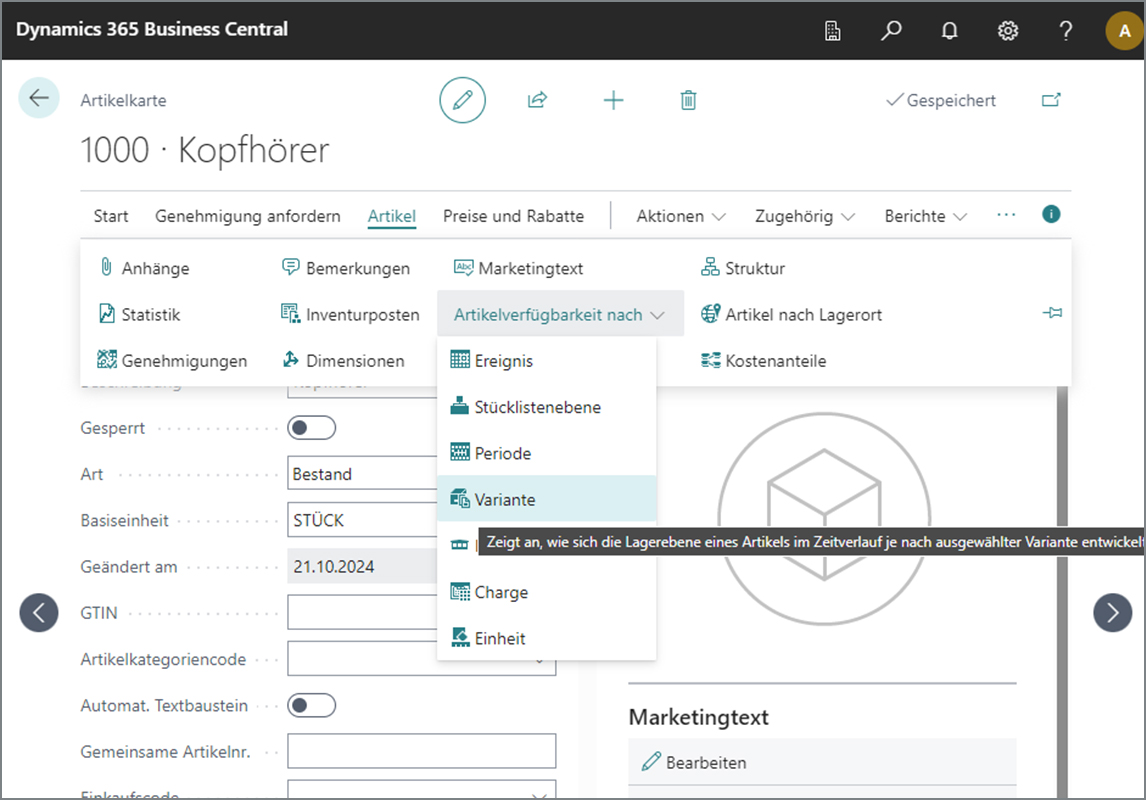Image resolution: width=1146 pixels, height=800 pixels.
Task: Pin the action bar
Action: (x=1052, y=313)
